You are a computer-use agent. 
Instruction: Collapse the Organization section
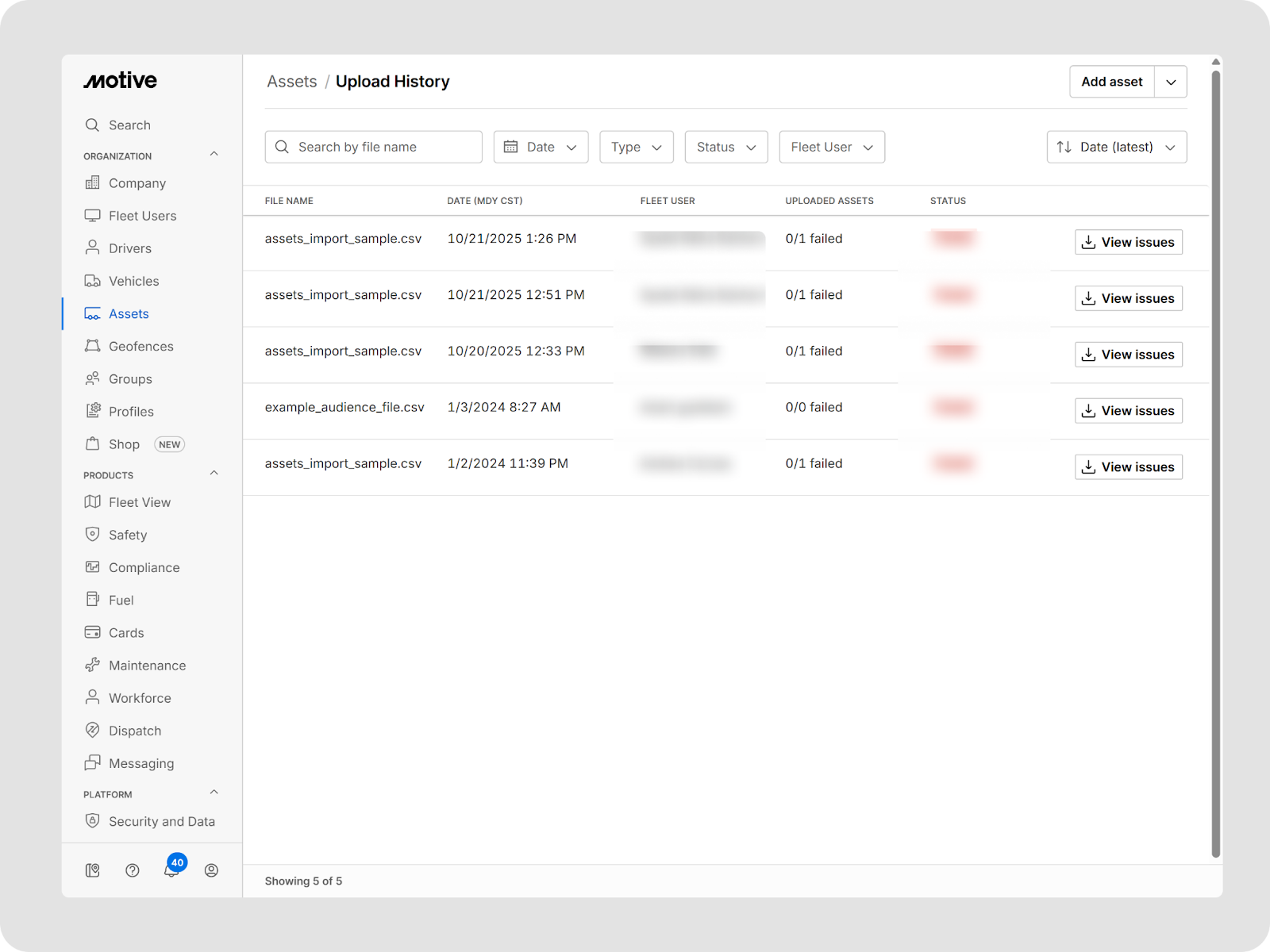pyautogui.click(x=214, y=155)
